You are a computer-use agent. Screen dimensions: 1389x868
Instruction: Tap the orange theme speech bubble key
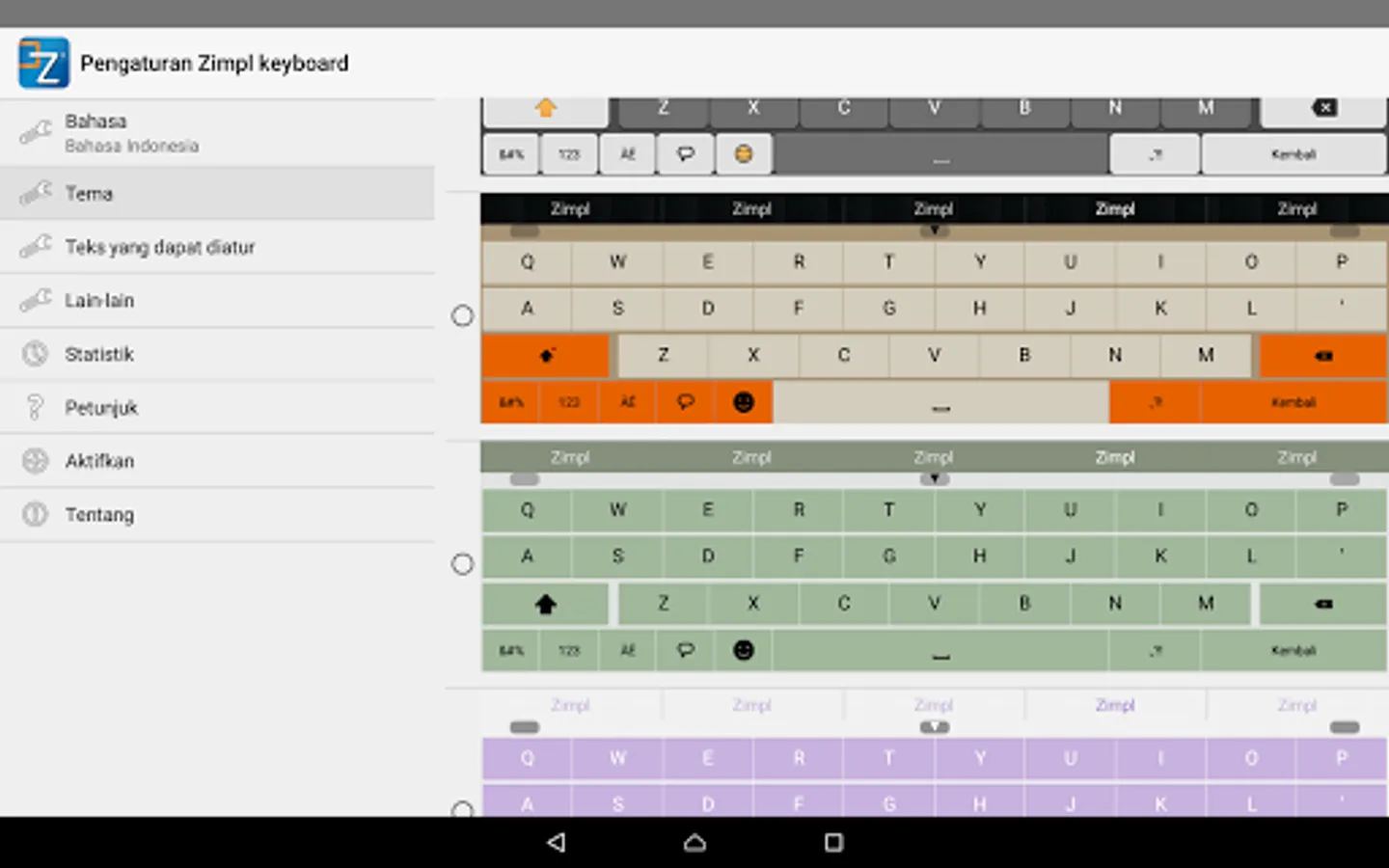[x=686, y=402]
